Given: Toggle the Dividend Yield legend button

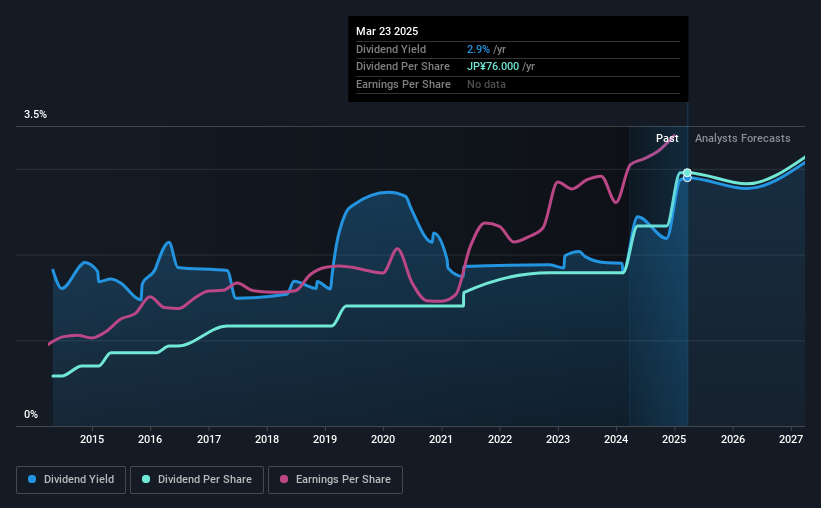Looking at the screenshot, I should [71, 480].
